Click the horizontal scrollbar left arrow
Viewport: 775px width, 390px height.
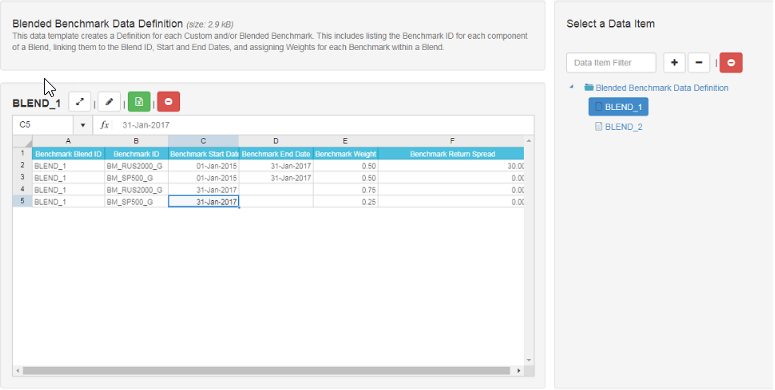tap(18, 370)
